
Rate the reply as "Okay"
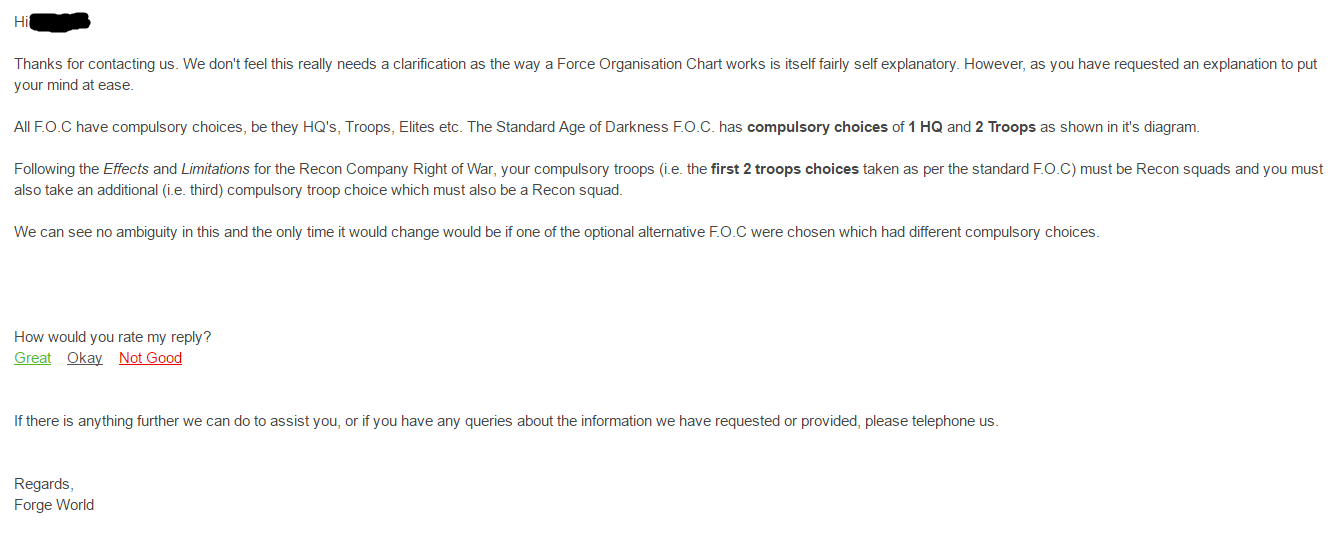point(84,358)
